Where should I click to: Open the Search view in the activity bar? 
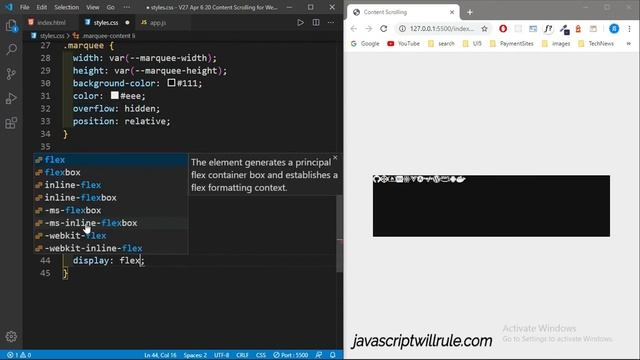coord(11,50)
